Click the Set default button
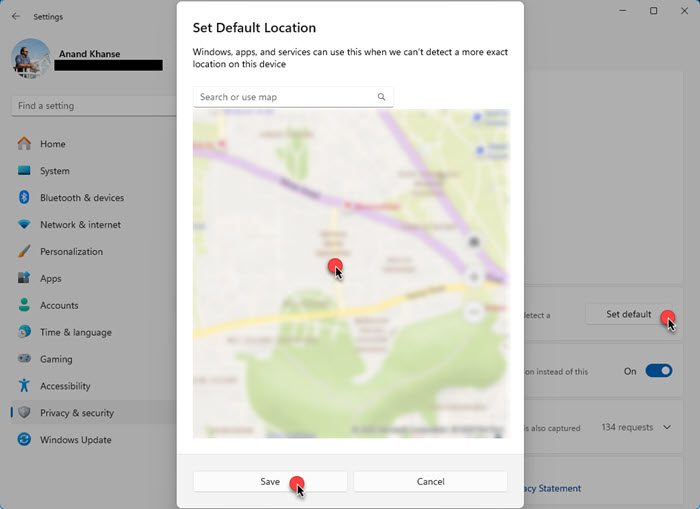 tap(629, 314)
